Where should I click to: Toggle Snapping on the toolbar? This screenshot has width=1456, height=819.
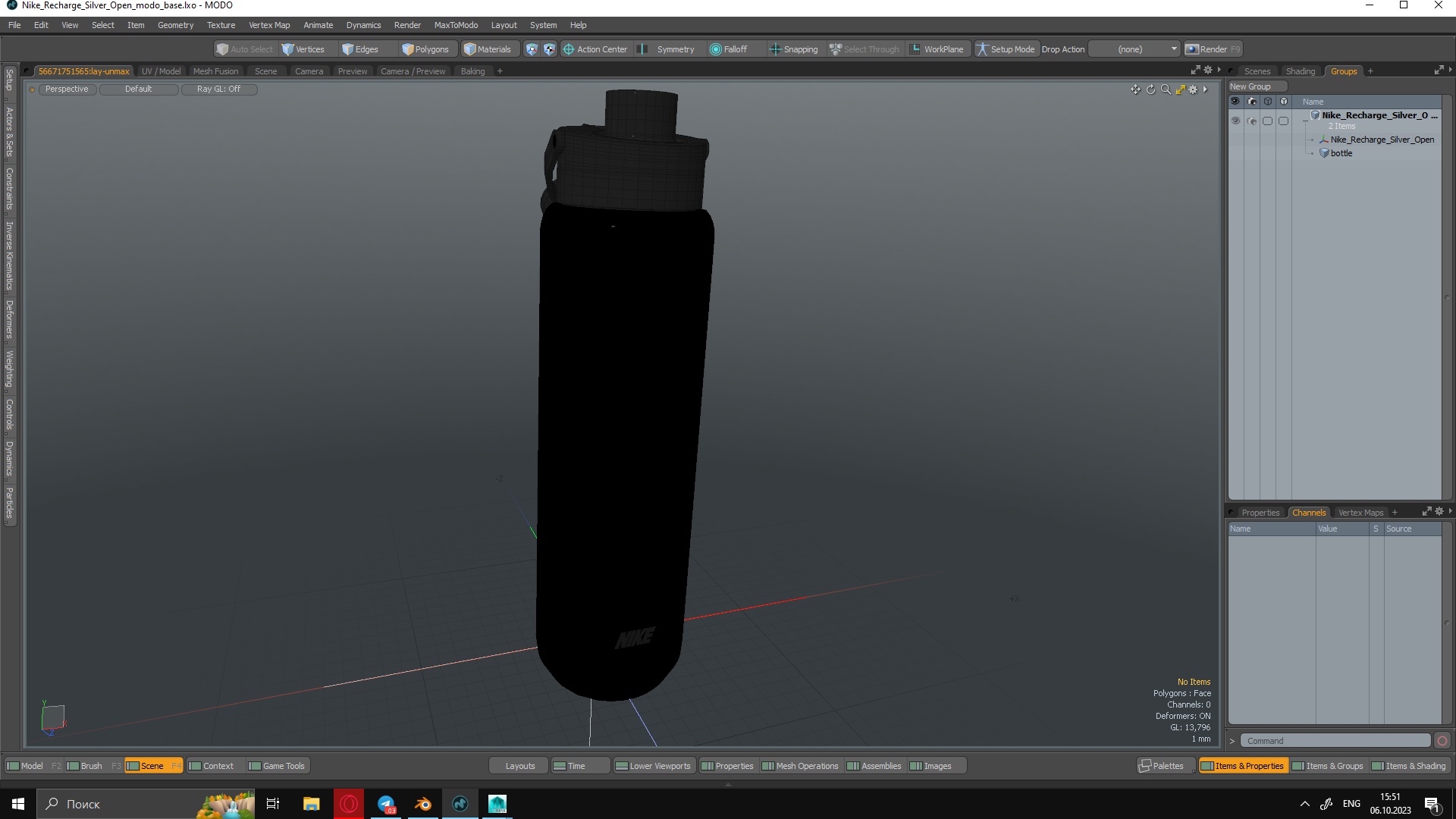[794, 49]
